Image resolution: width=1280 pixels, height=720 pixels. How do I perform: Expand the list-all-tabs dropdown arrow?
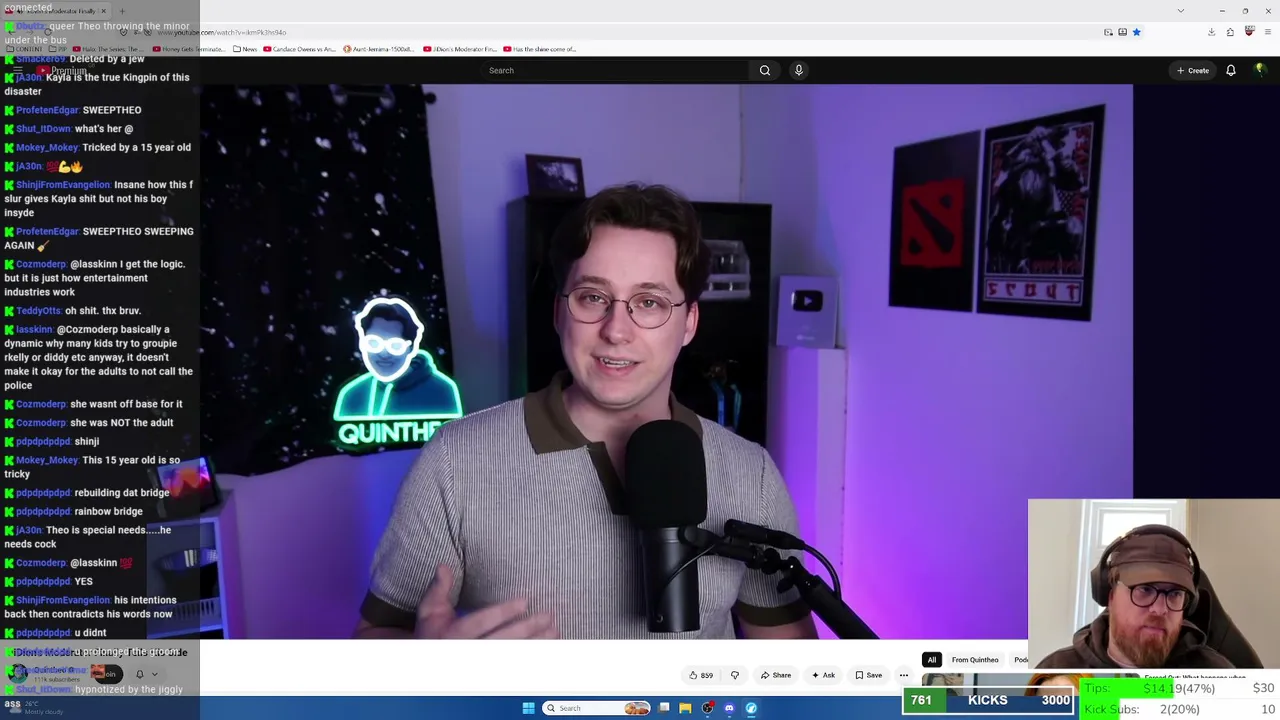[1181, 11]
